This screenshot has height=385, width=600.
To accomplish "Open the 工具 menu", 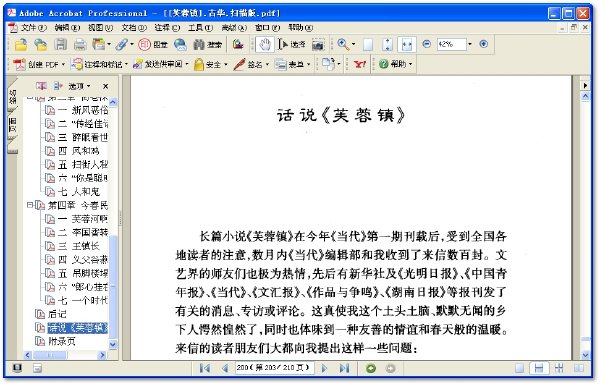I will click(200, 28).
